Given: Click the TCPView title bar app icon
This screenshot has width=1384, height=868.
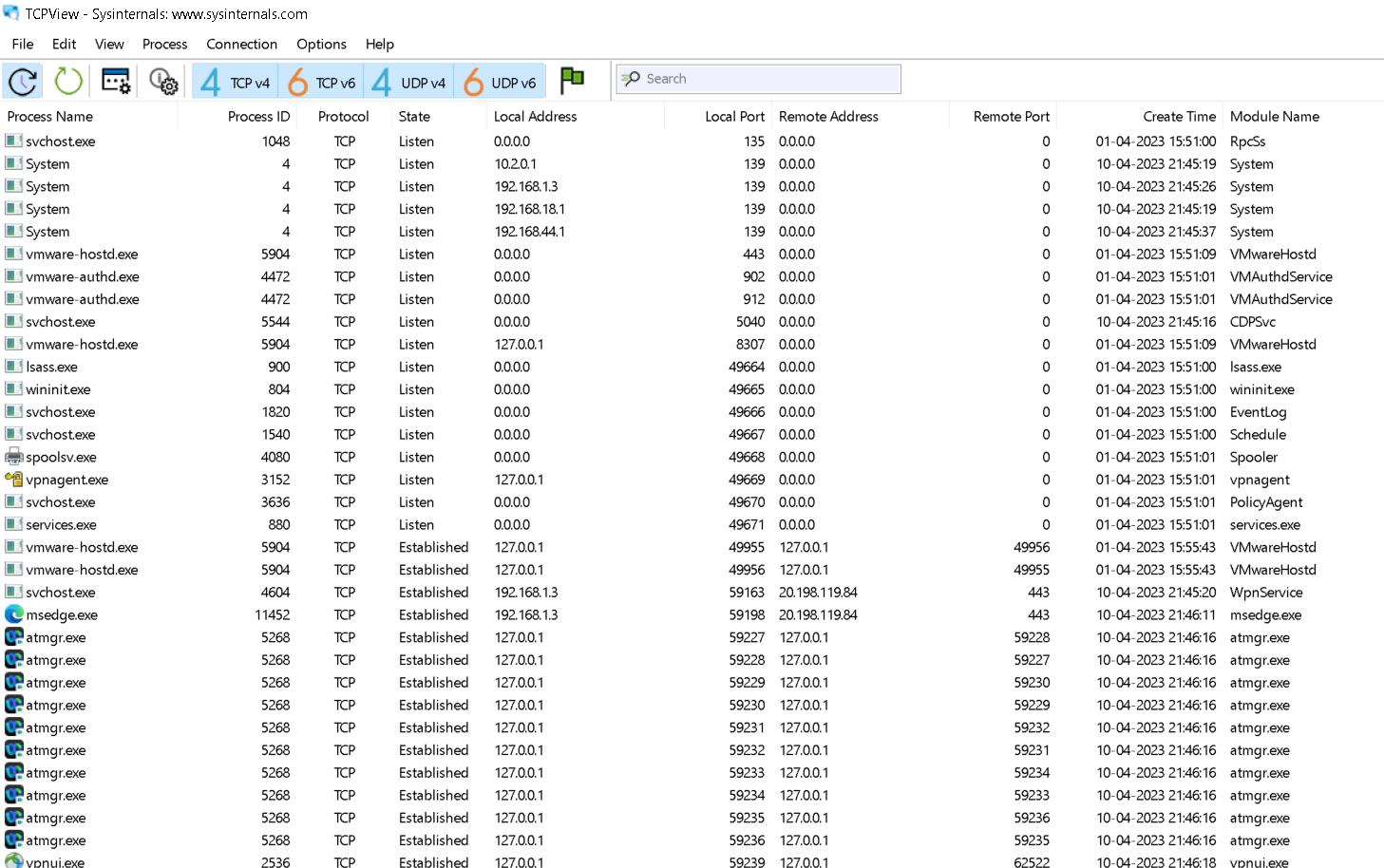Looking at the screenshot, I should coord(11,13).
